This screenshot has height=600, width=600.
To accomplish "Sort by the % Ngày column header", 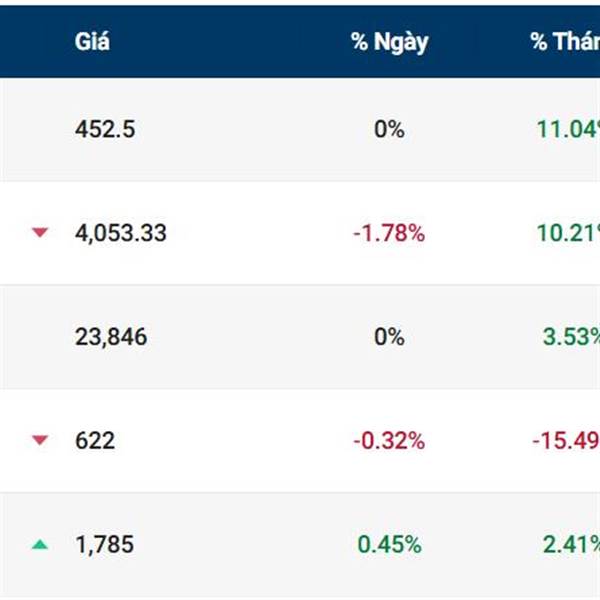I will (390, 42).
